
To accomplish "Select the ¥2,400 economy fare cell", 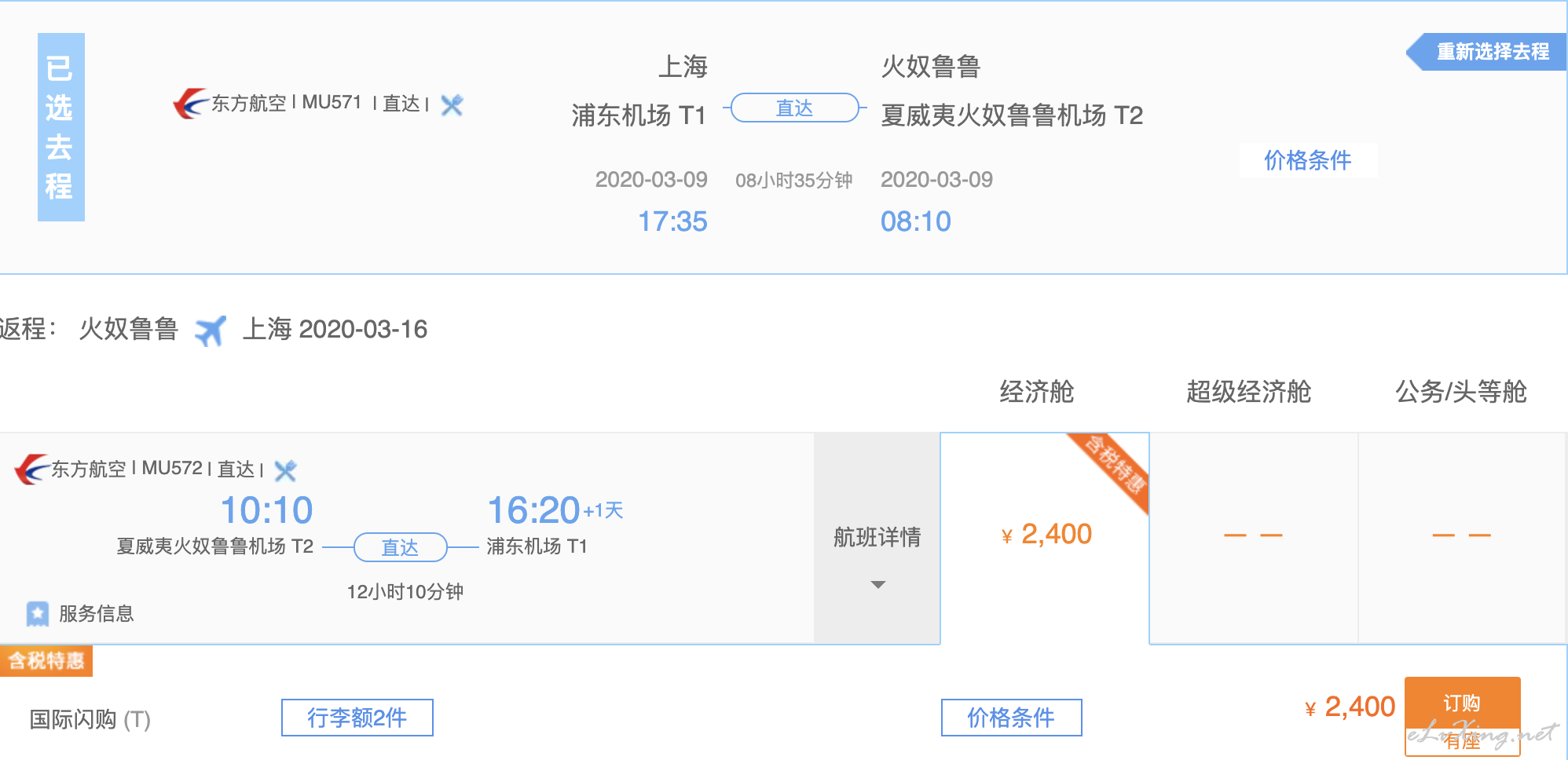I will click(x=1045, y=538).
